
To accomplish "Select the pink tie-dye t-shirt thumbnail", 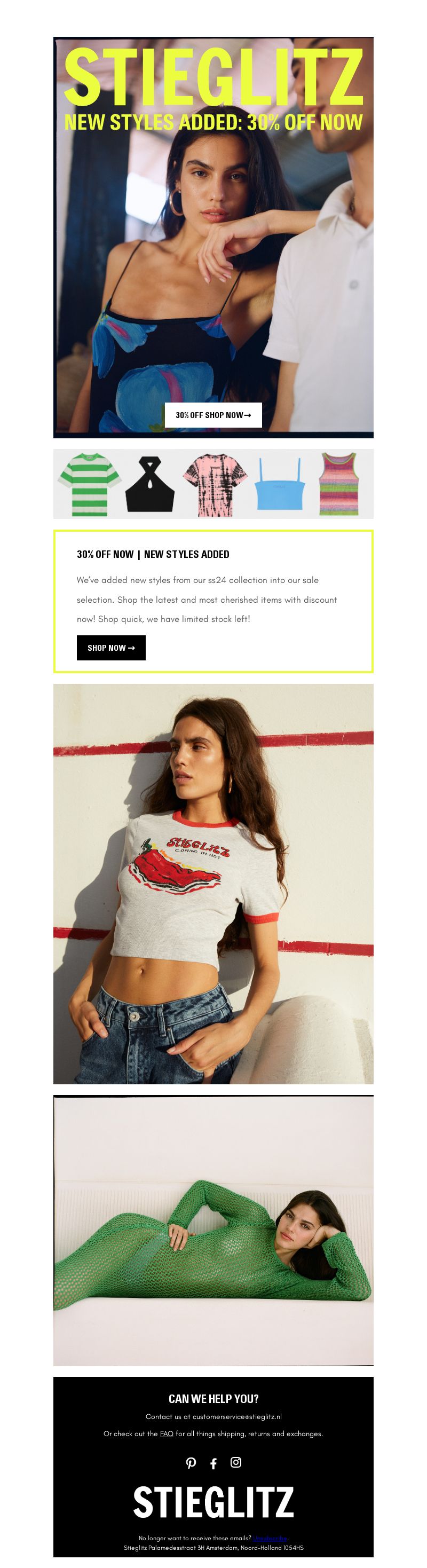I will 215,485.
